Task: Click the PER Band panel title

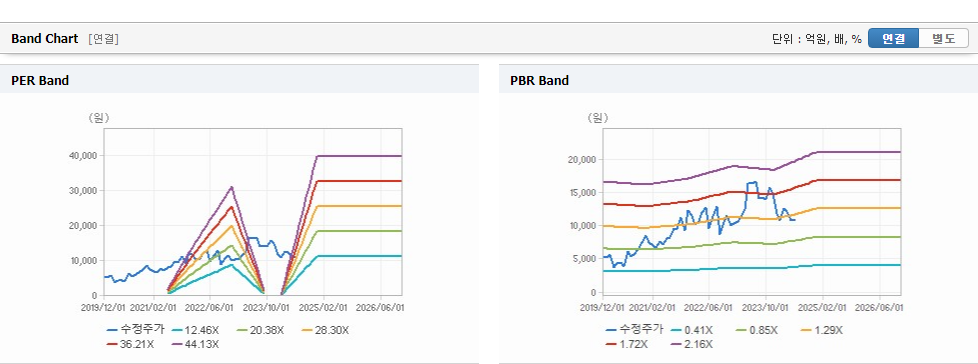Action: (40, 80)
